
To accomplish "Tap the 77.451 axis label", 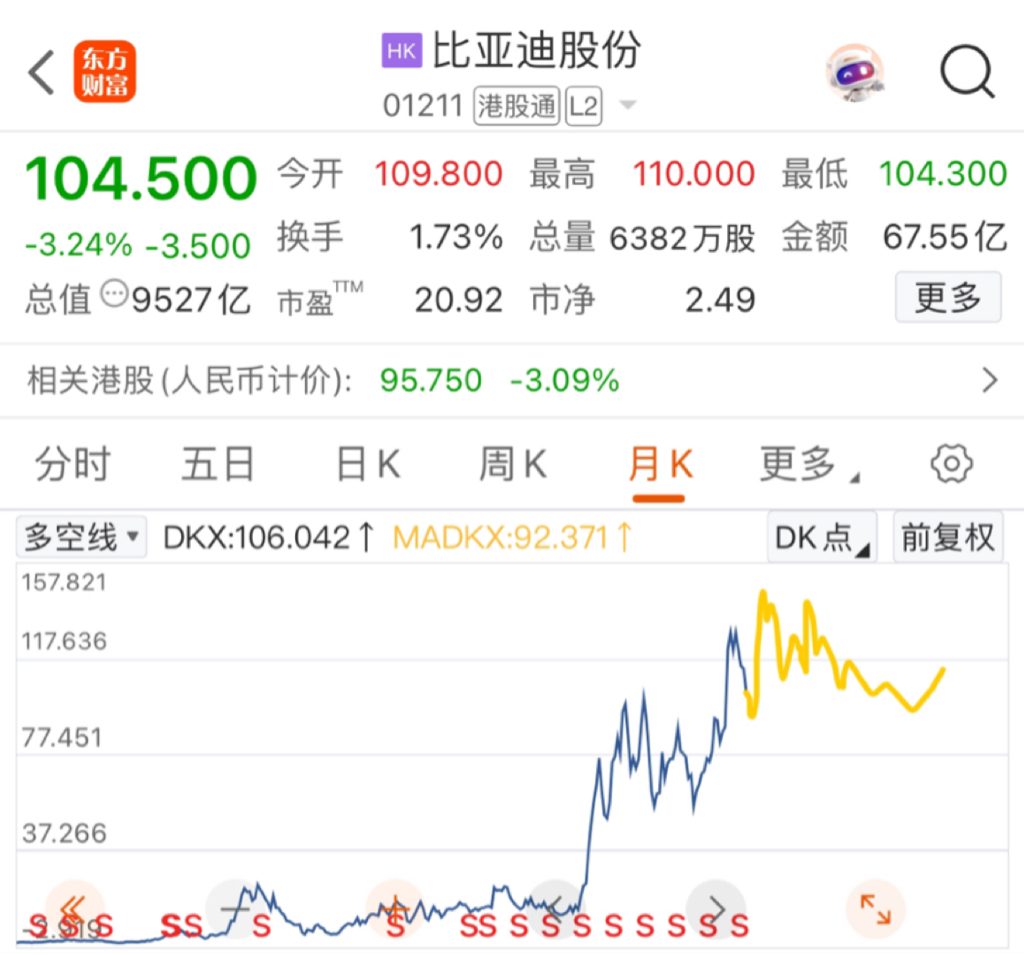I will pos(62,738).
